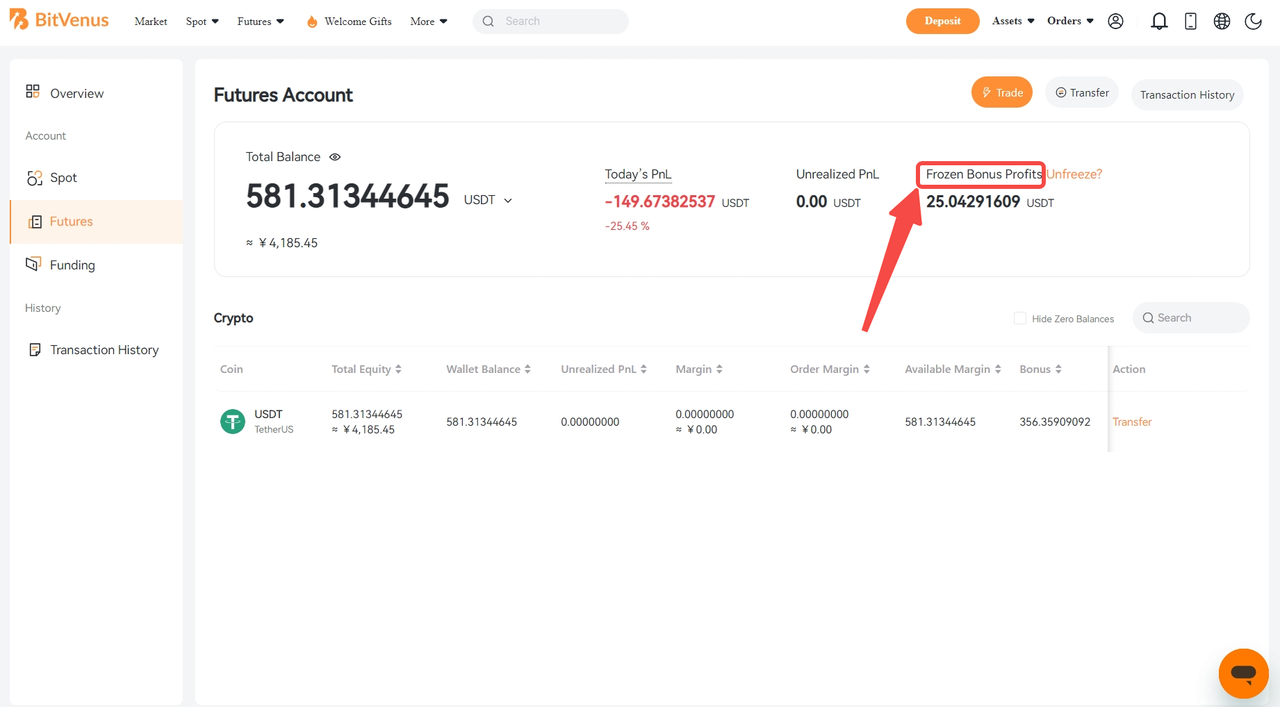
Task: Toggle dark mode moon icon
Action: pos(1253,21)
